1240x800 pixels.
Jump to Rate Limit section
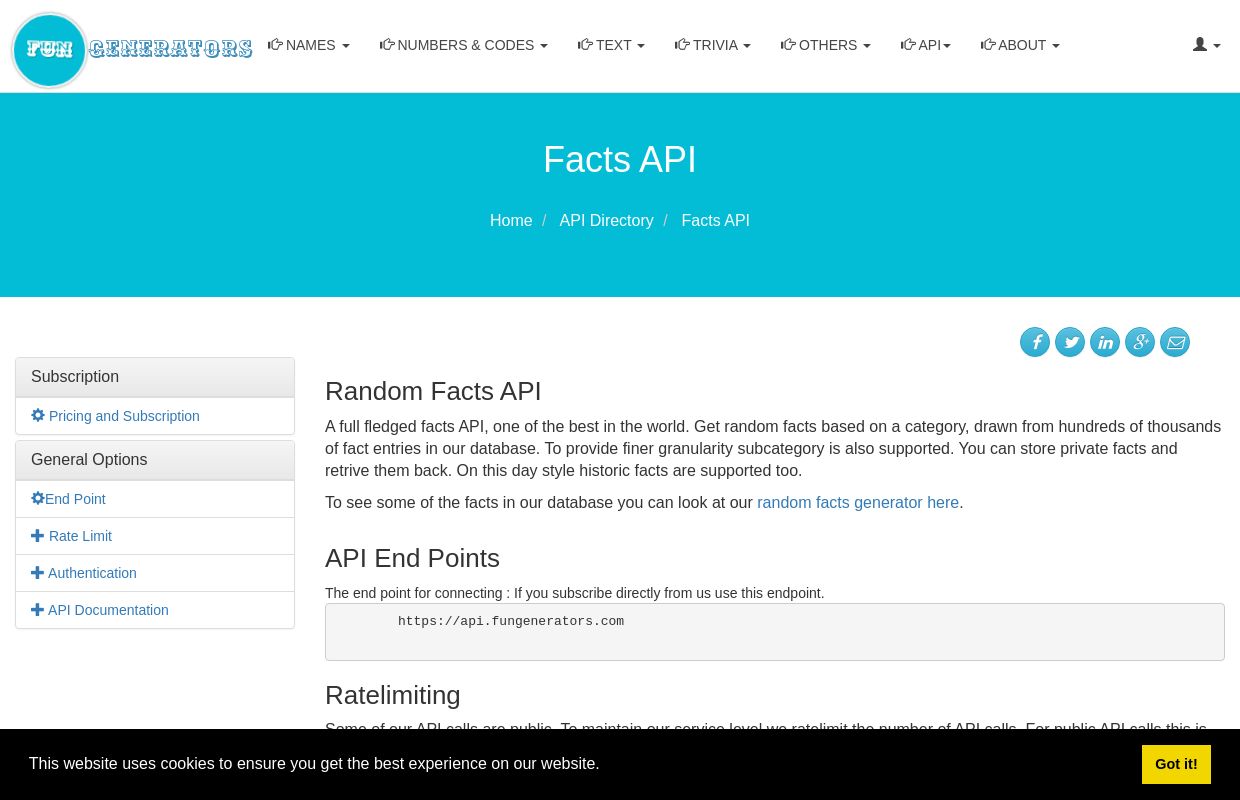click(x=80, y=536)
